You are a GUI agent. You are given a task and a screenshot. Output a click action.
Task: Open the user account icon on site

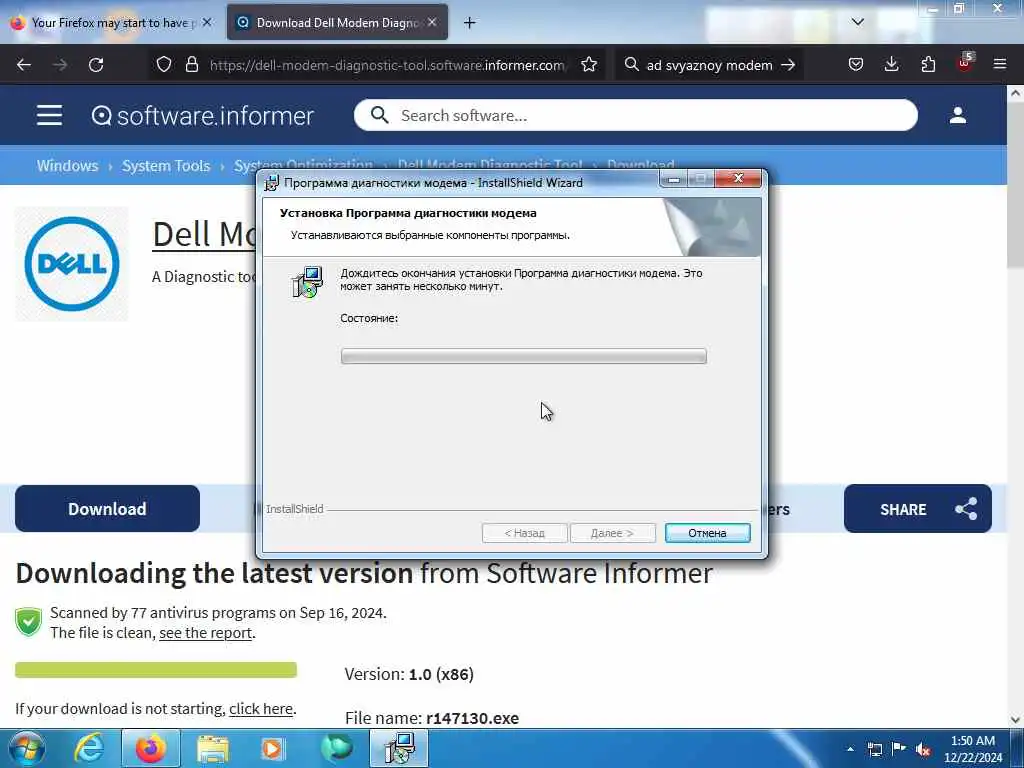[958, 115]
